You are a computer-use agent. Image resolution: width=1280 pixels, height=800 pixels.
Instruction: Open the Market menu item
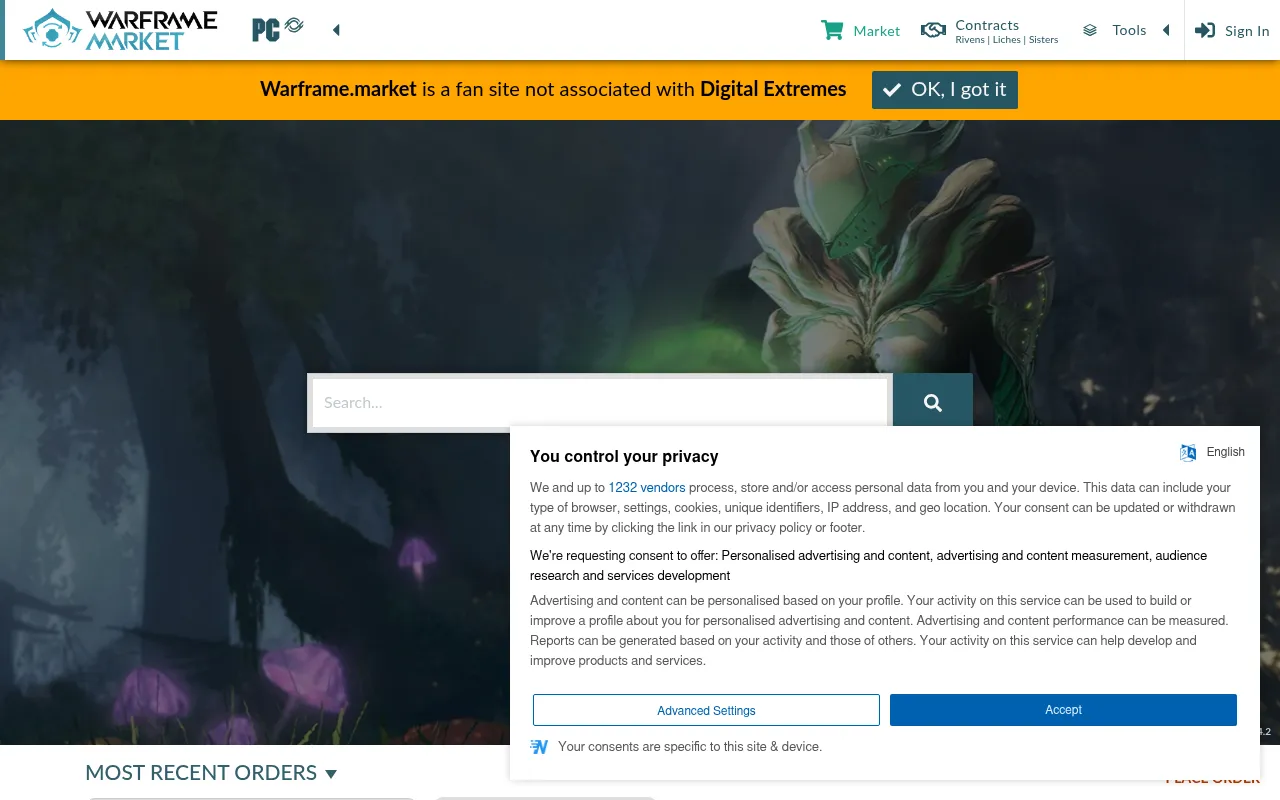(x=876, y=31)
